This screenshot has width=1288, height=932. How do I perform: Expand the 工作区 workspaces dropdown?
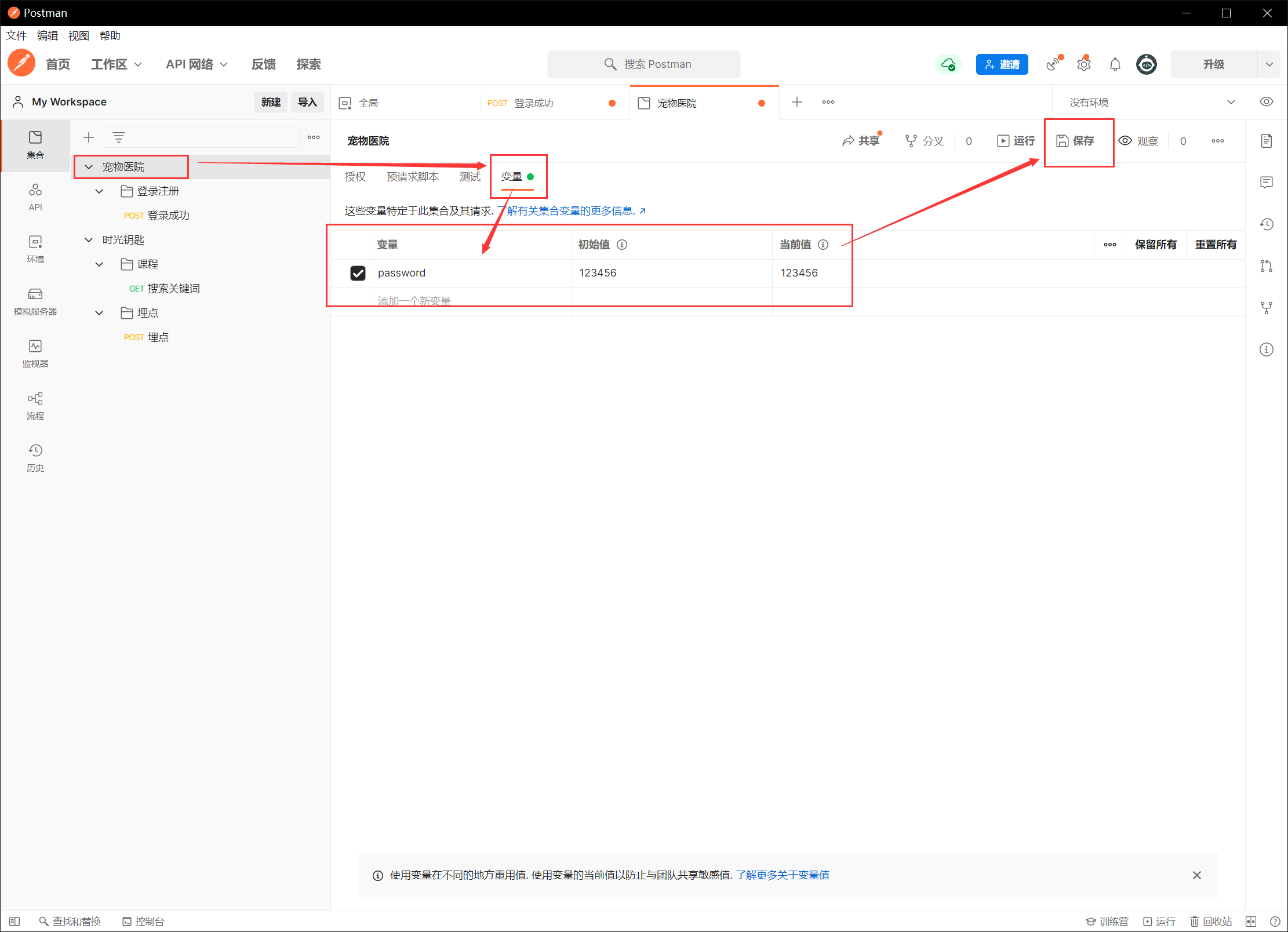[x=116, y=64]
